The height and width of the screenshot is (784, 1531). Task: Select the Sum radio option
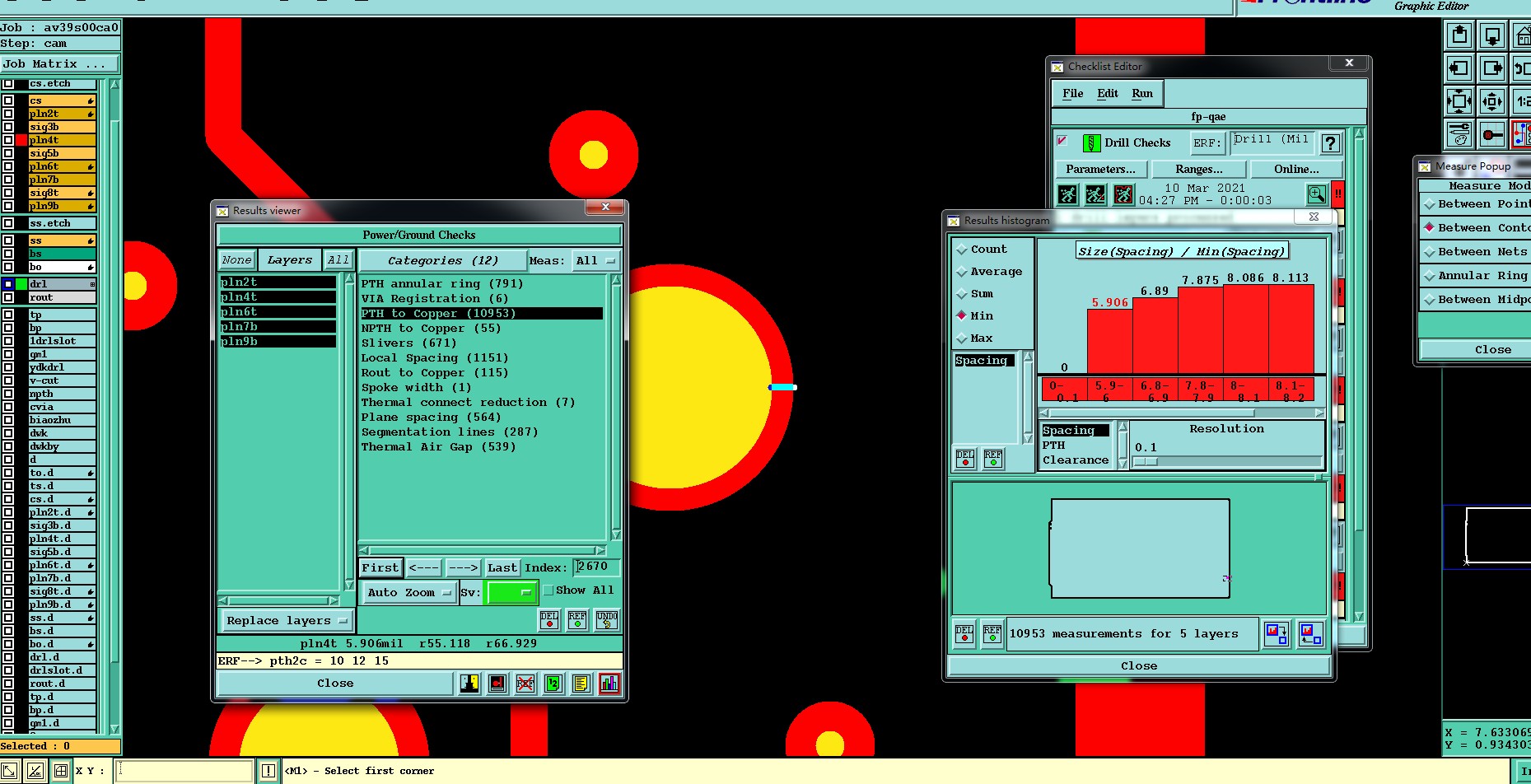pos(962,294)
